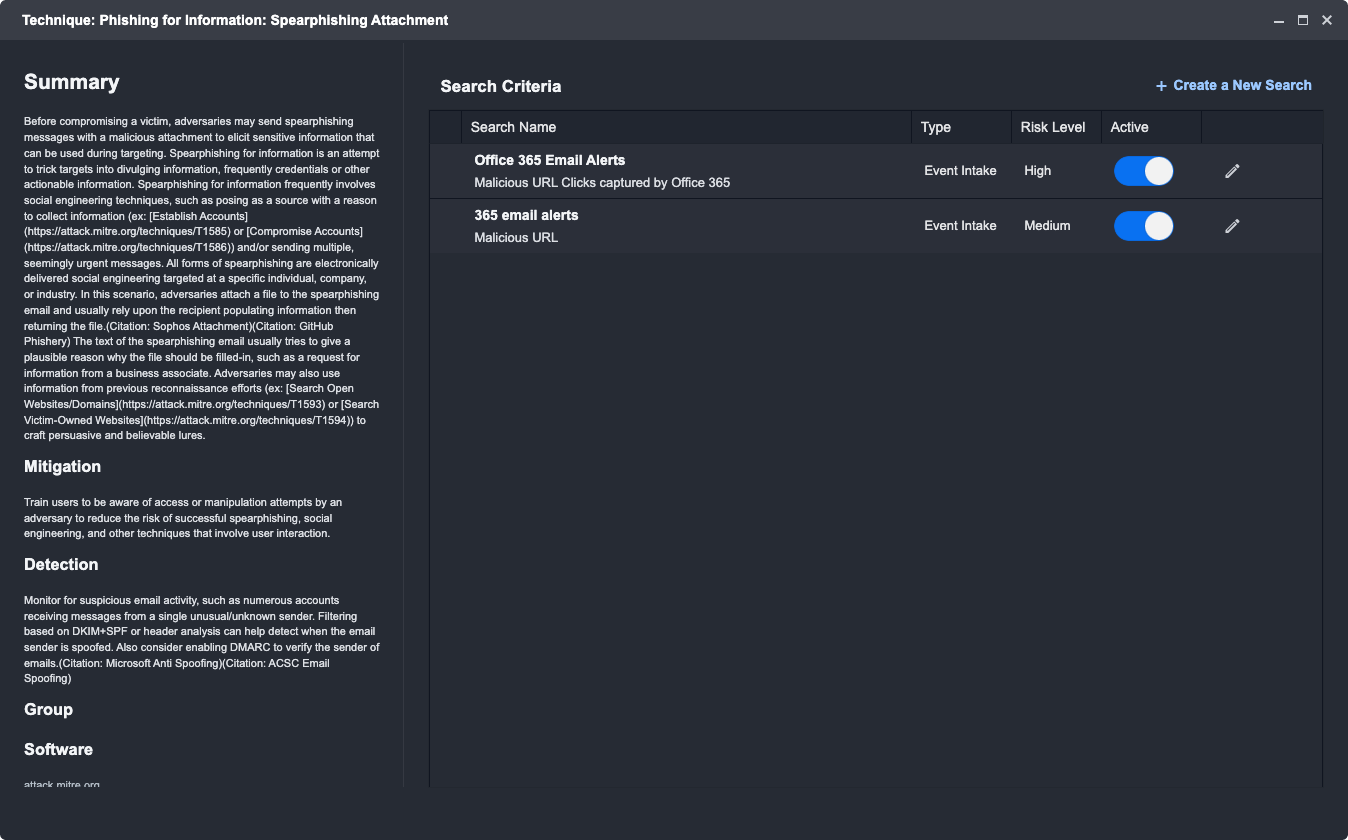Maximize the Technique window
Screen dimensions: 1348x840
[1303, 20]
